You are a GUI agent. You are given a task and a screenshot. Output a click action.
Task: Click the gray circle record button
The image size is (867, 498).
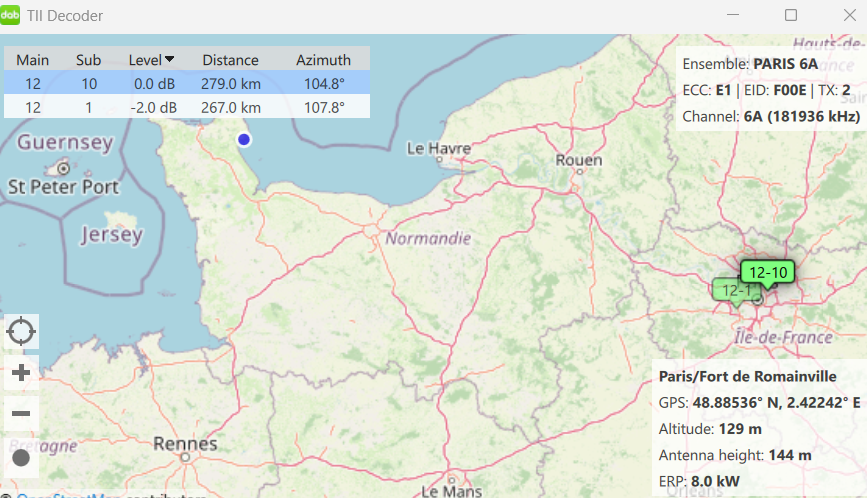point(21,458)
